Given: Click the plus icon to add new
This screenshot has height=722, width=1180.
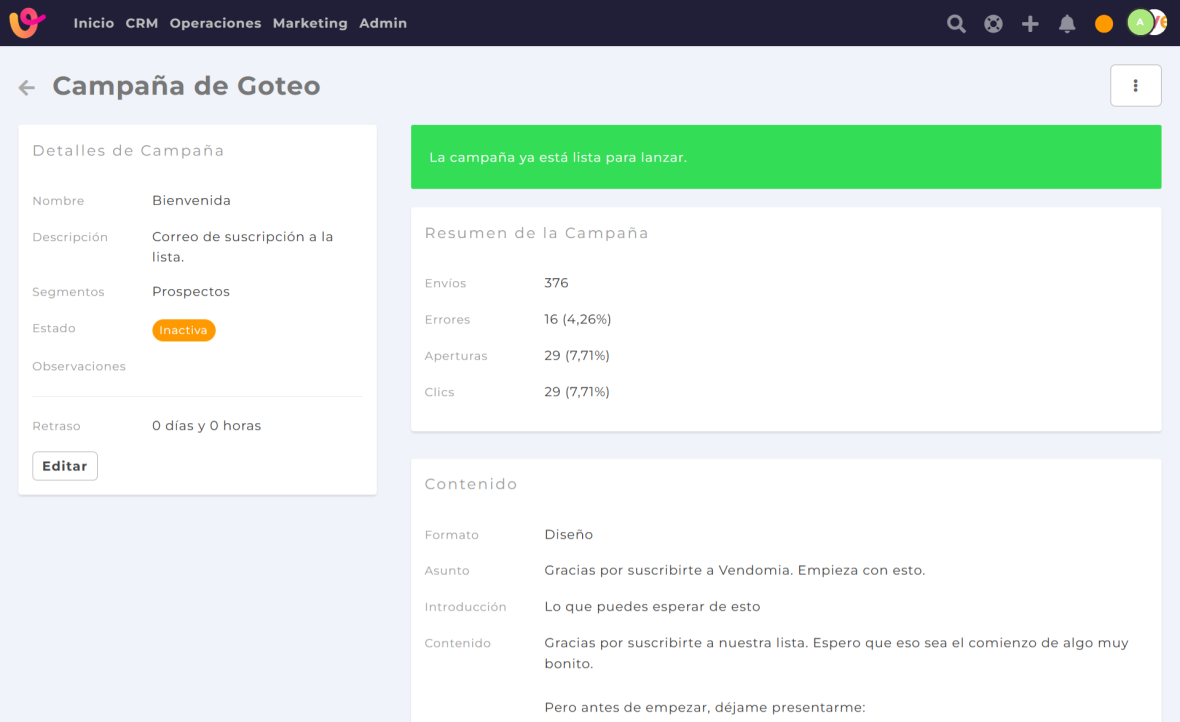Looking at the screenshot, I should [x=1030, y=23].
